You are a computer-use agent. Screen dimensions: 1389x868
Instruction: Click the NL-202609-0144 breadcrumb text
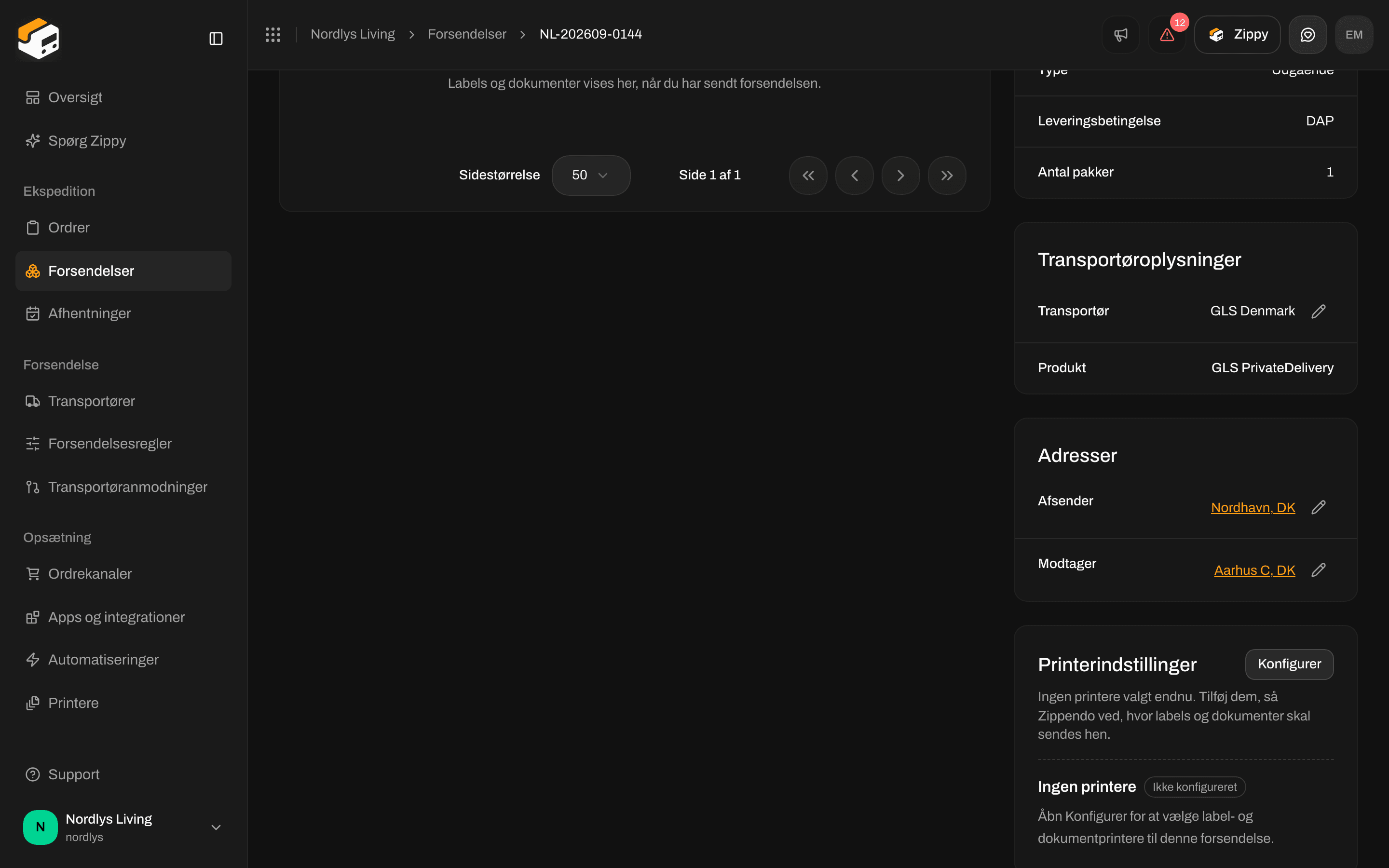(x=590, y=34)
